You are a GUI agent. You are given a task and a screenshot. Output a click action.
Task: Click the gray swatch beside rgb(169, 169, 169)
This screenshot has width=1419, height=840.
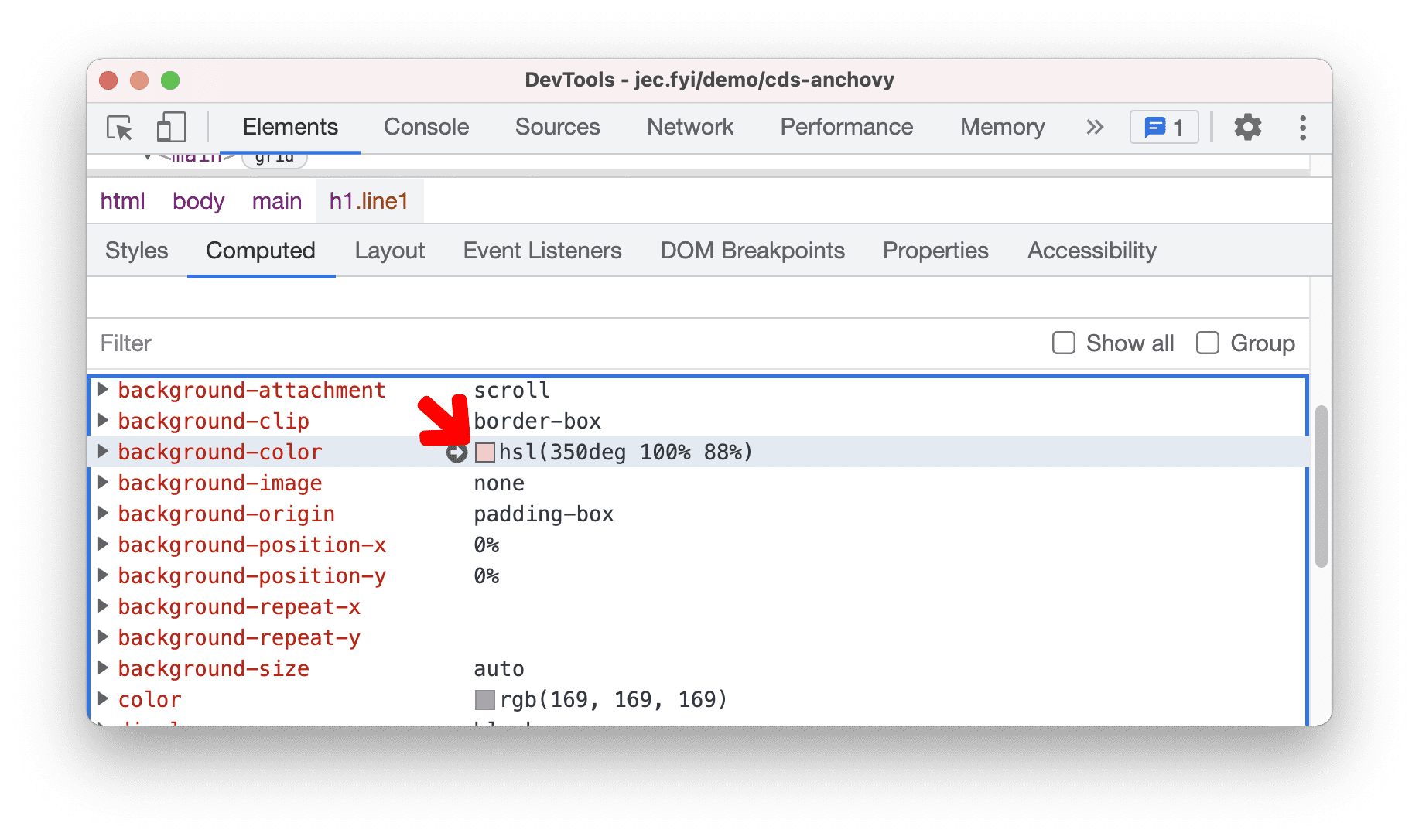[x=484, y=698]
